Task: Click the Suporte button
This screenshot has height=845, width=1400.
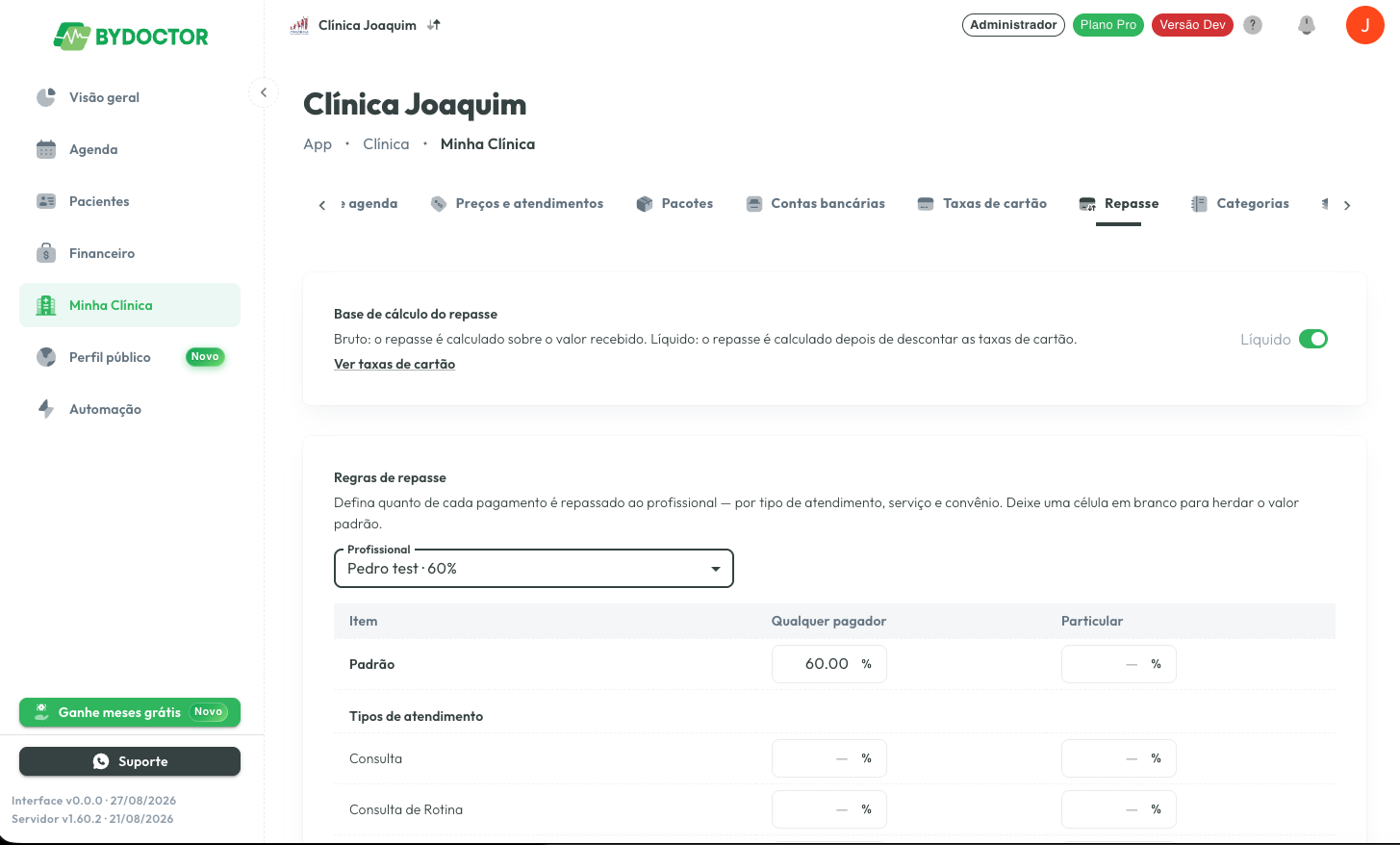Action: click(x=130, y=761)
